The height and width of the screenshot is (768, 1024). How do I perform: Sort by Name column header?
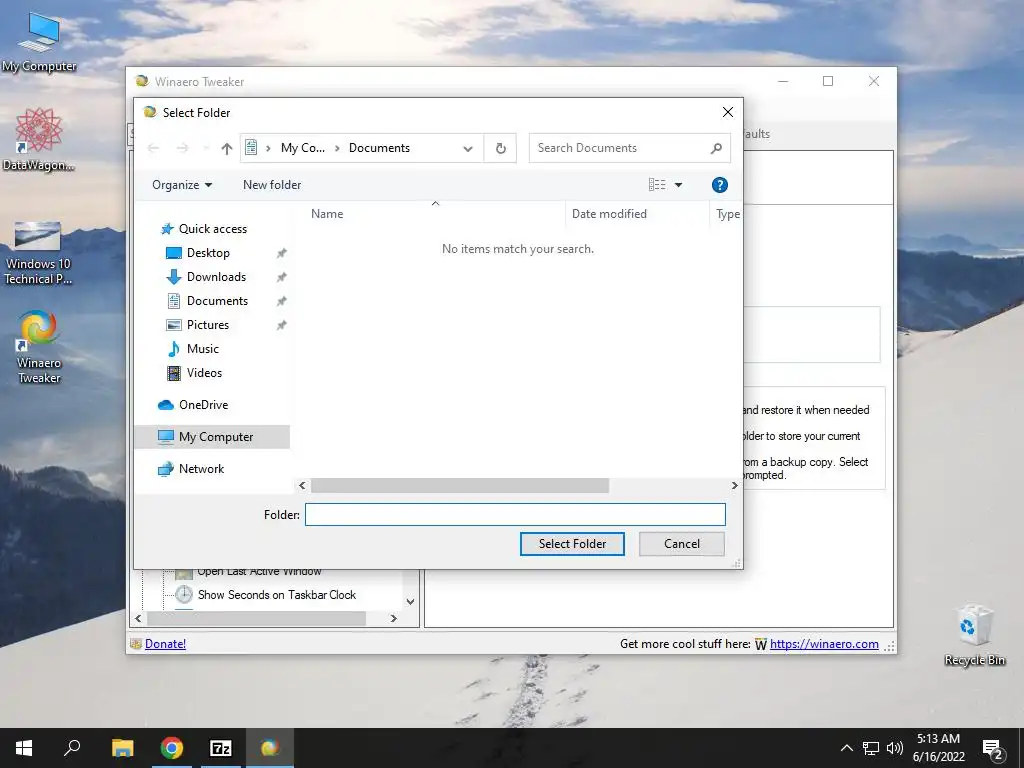327,214
